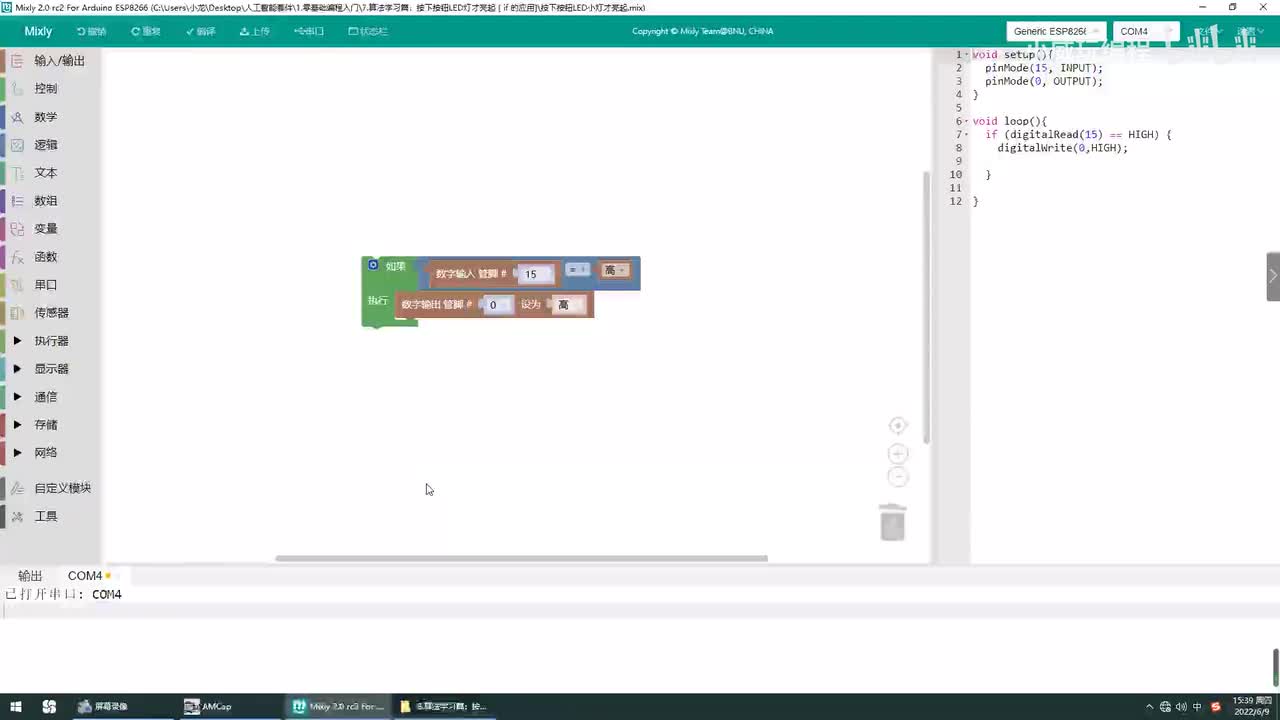Open the 控制 block category
Viewport: 1280px width, 720px height.
point(50,89)
